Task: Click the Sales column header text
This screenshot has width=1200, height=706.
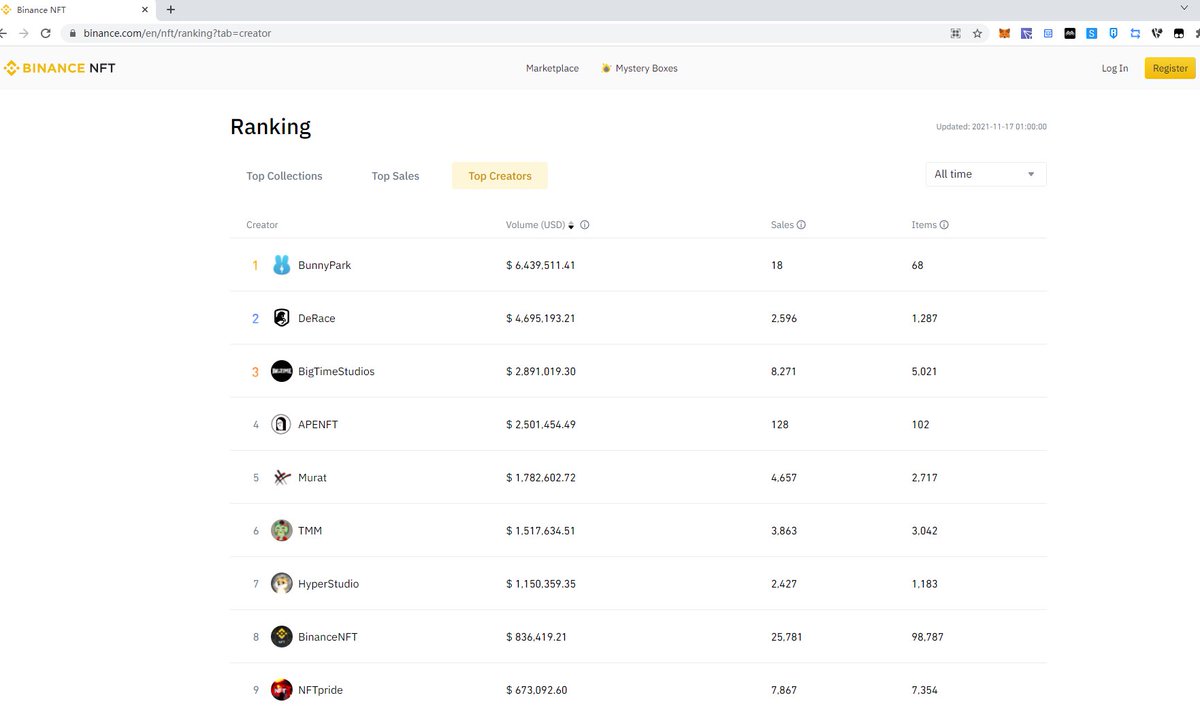Action: click(782, 225)
